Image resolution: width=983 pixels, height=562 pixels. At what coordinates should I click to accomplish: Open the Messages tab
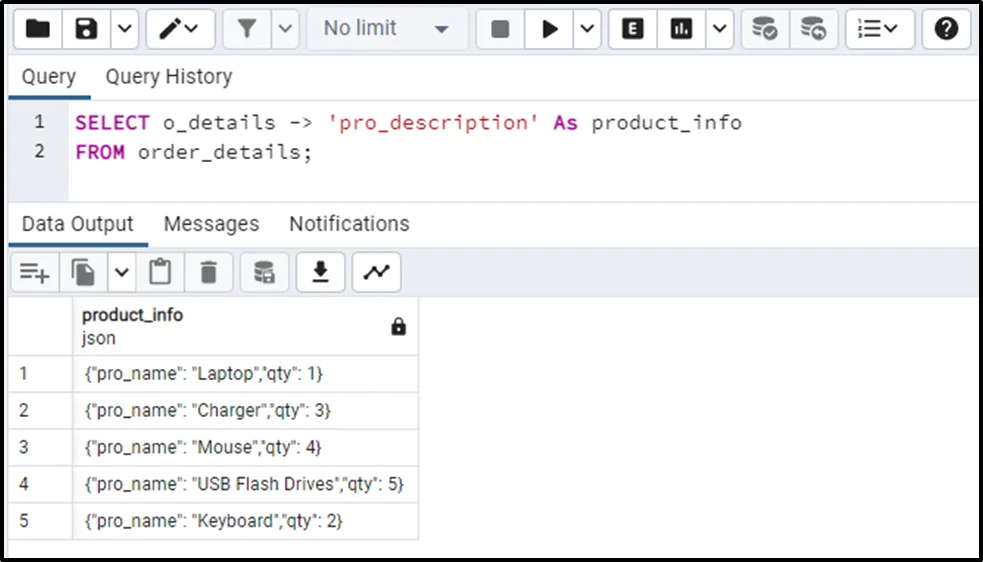point(211,224)
